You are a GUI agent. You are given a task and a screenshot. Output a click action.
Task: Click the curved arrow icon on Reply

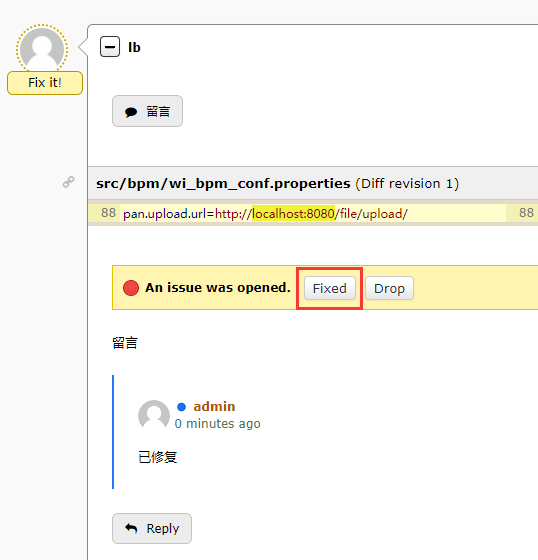tap(131, 528)
